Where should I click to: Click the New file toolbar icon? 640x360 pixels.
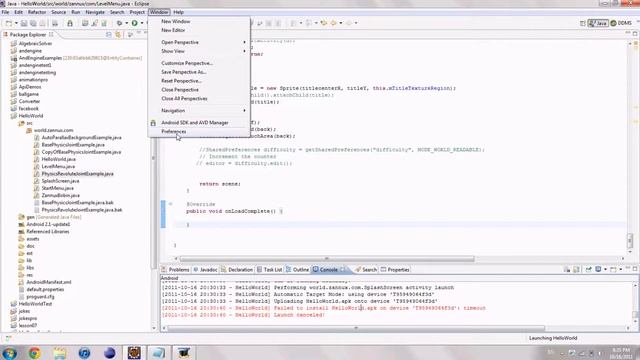pyautogui.click(x=9, y=23)
